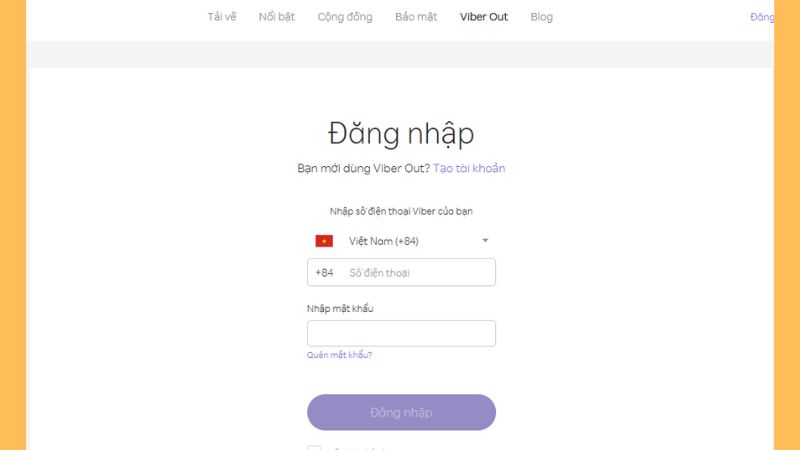Click the +84 prefix in phone field

tap(324, 273)
